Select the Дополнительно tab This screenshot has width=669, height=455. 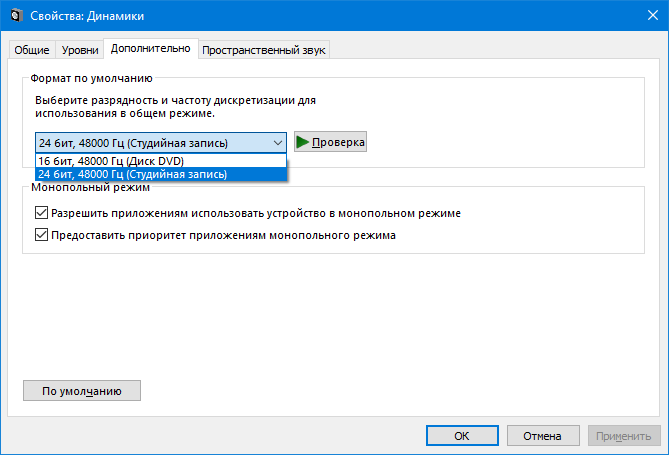[x=150, y=48]
